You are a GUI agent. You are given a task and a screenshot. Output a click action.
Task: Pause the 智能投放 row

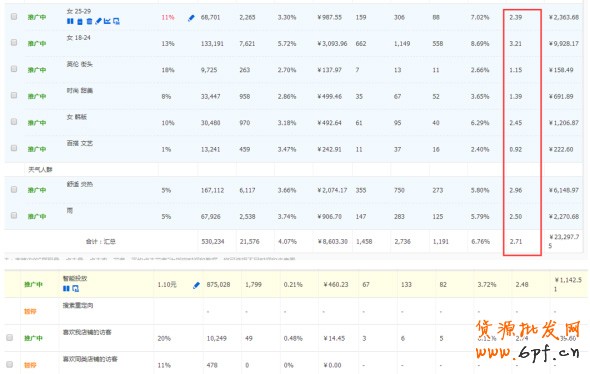[66, 289]
